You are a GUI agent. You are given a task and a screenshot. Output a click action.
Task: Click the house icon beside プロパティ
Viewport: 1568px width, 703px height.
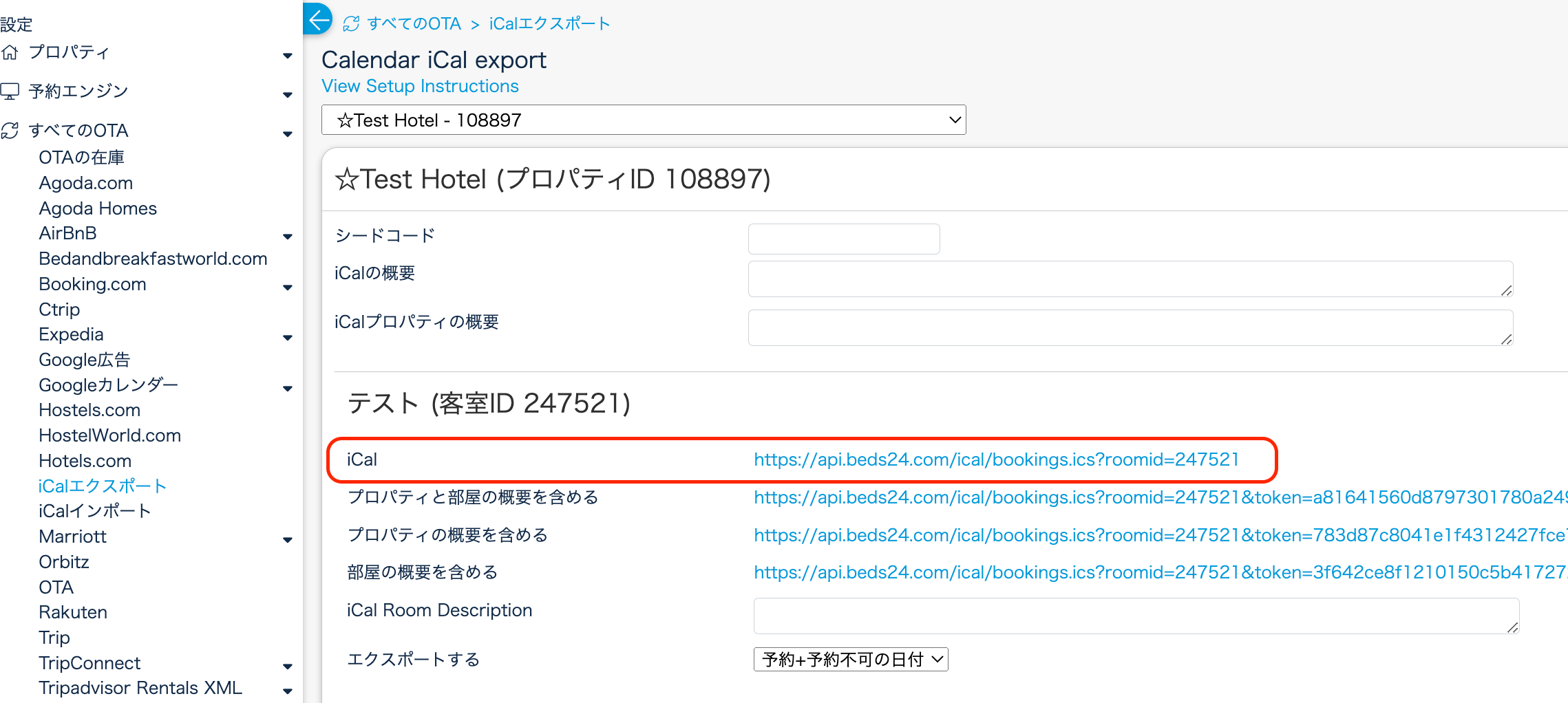point(10,52)
